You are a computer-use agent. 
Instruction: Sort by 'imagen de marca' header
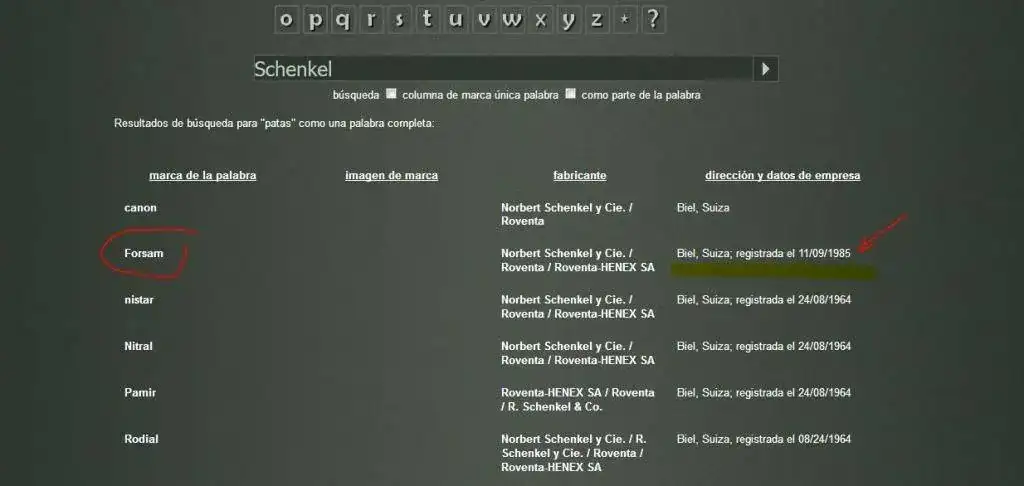392,175
